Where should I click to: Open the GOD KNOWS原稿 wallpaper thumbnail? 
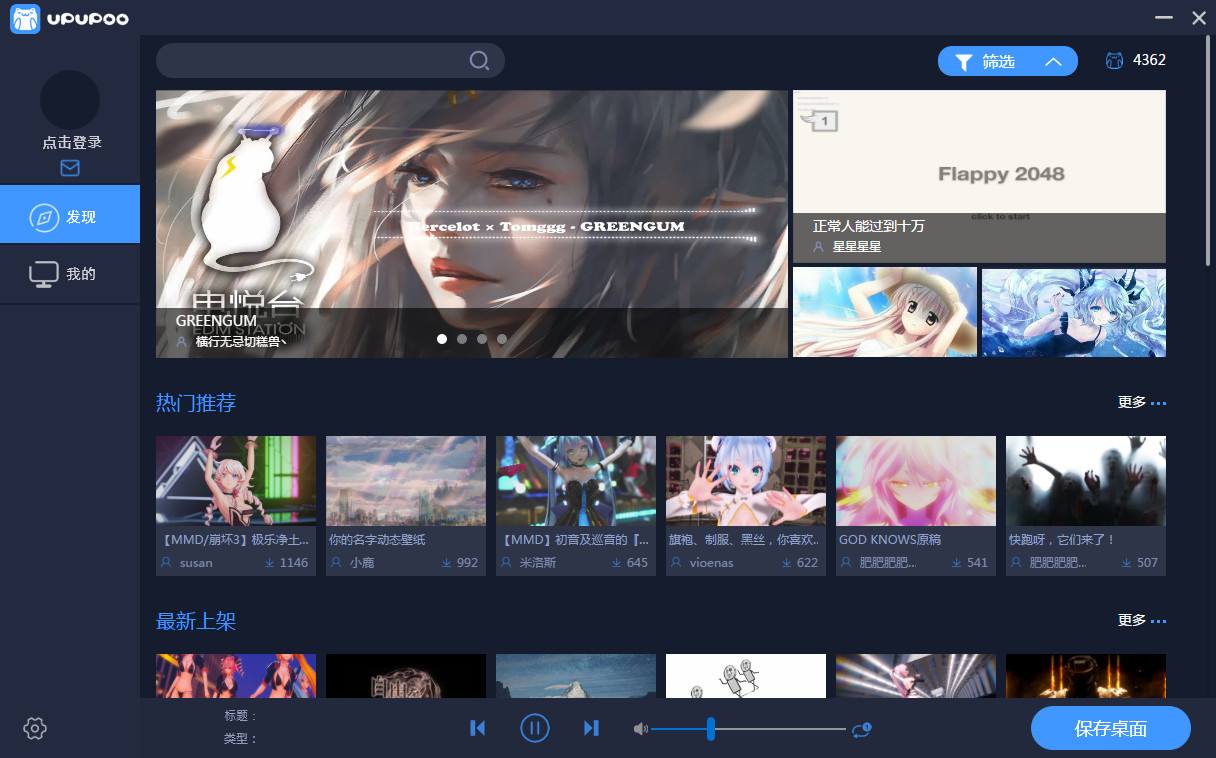915,481
